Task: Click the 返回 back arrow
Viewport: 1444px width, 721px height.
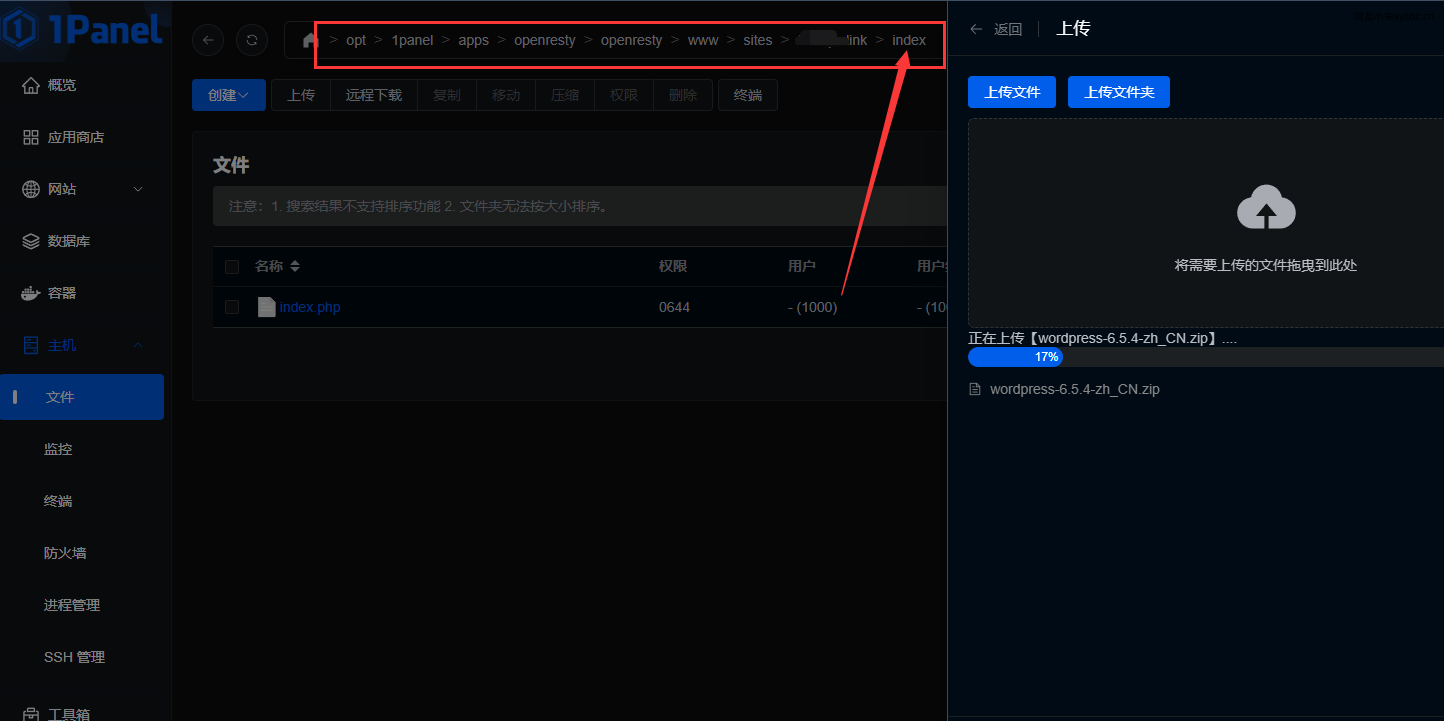Action: [x=977, y=29]
